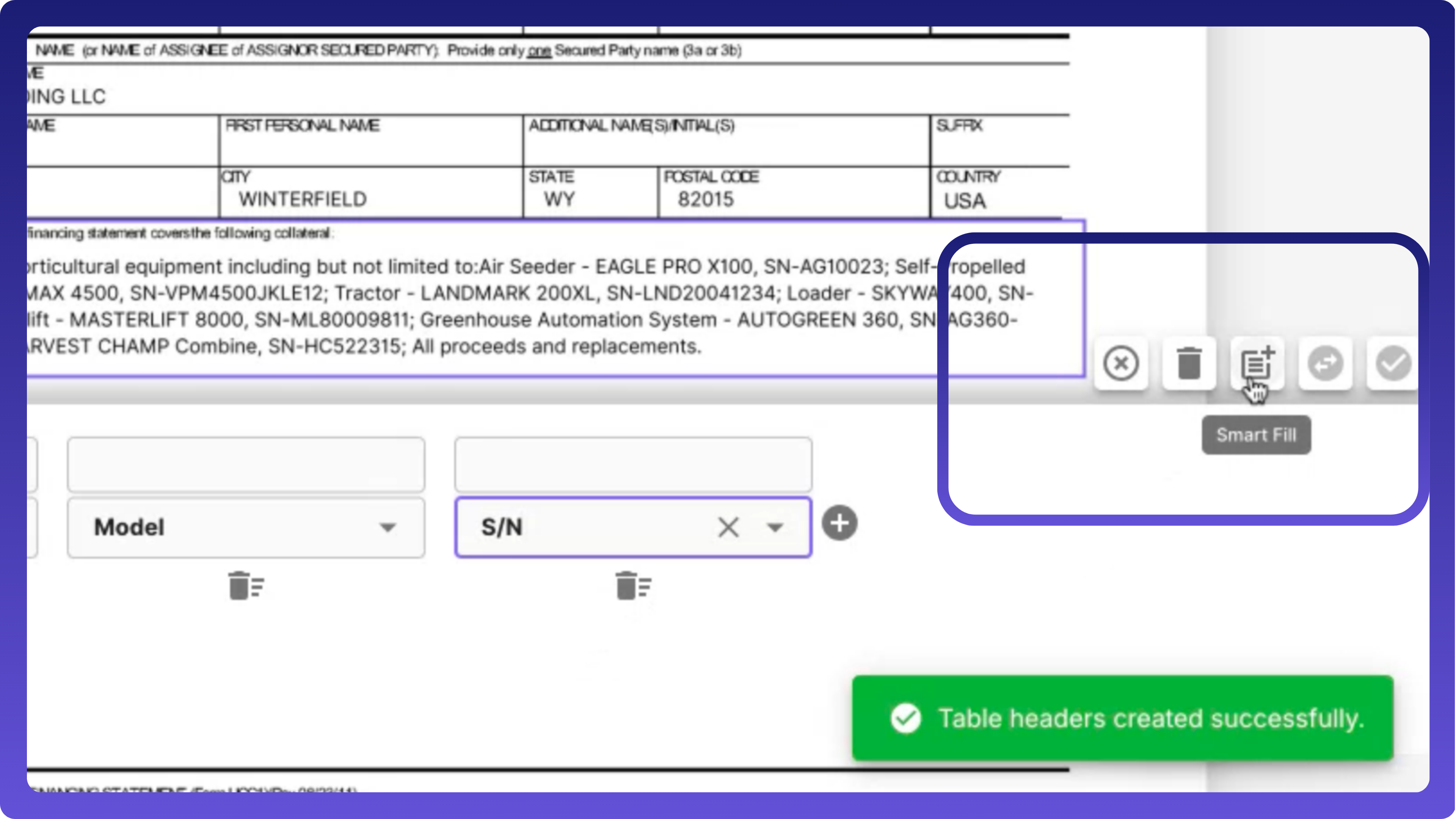This screenshot has width=1456, height=819.
Task: Click the 'Table headers created successfully' notification
Action: 1151,718
